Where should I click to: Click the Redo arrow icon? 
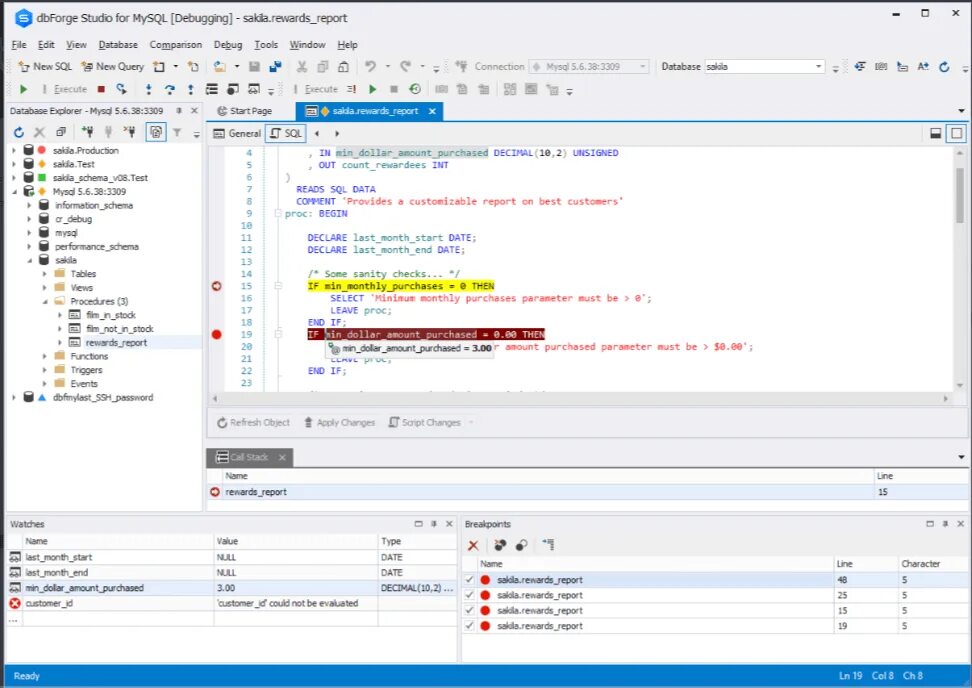point(405,66)
